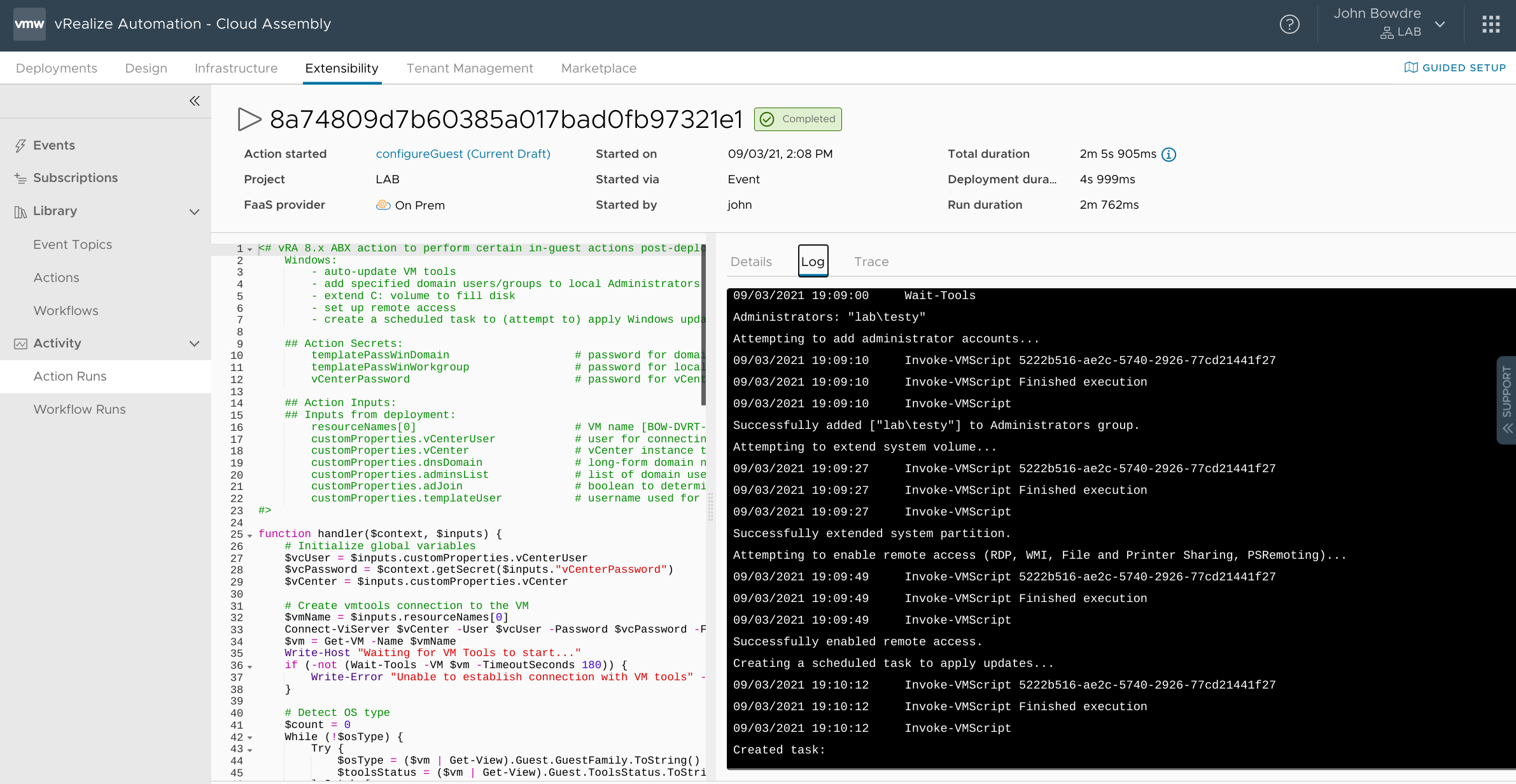Fold code block at line 36

click(x=250, y=666)
